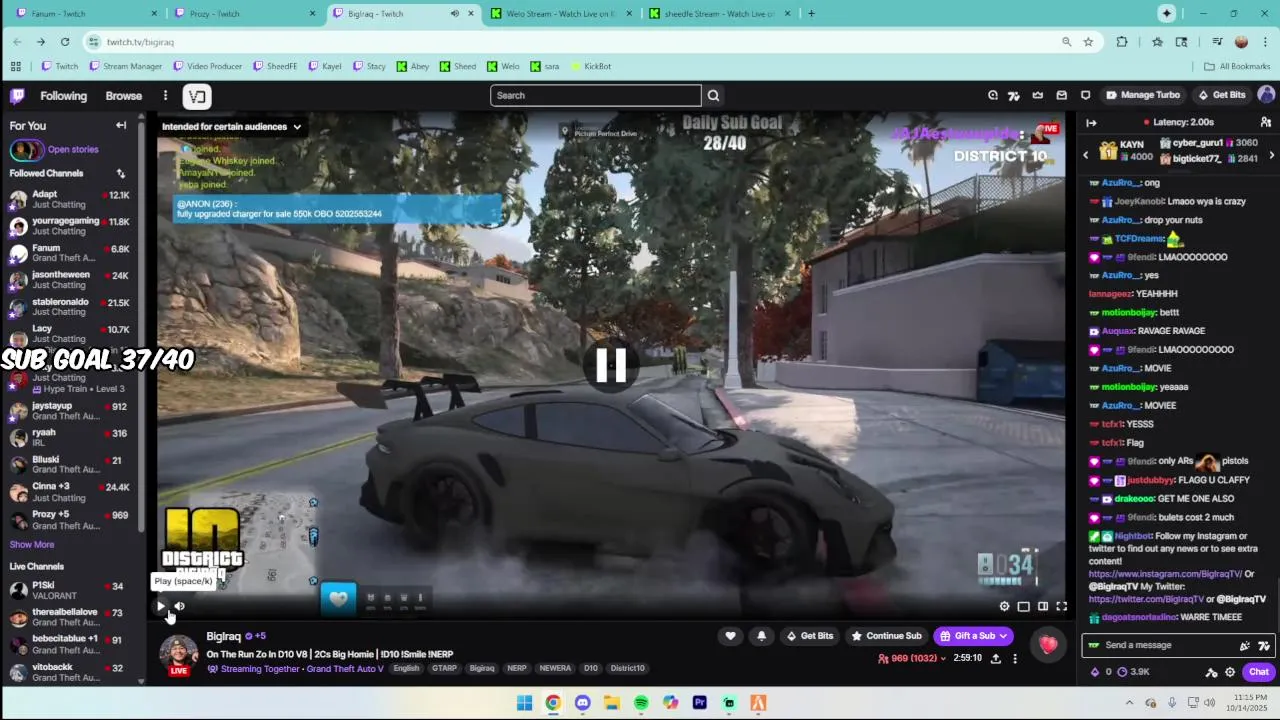Click Get Bits in the top nav
The width and height of the screenshot is (1280, 720).
[1222, 95]
